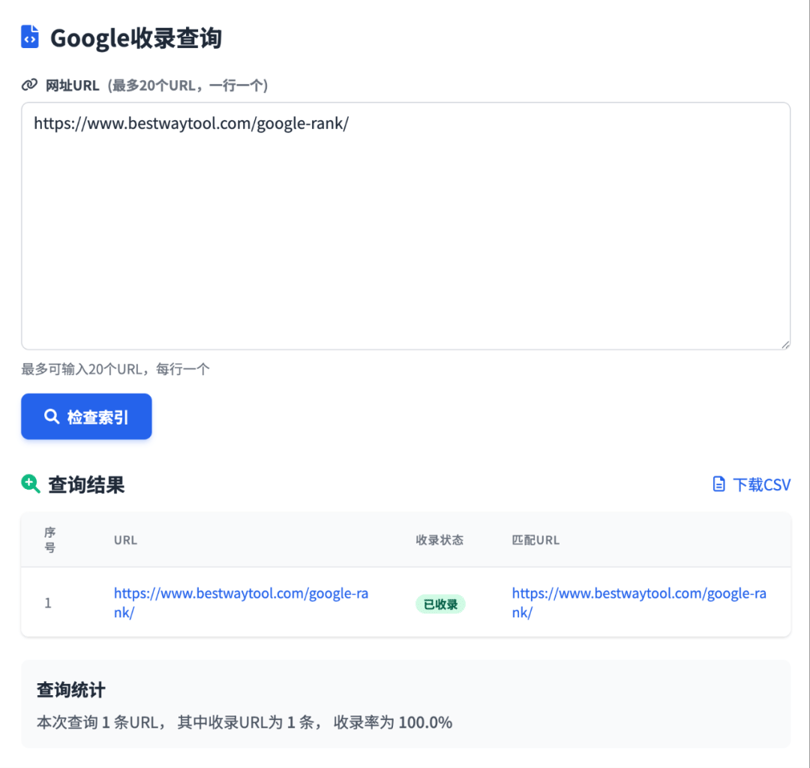Click the green magnifier icon beside 查询结果
810x768 pixels.
click(30, 484)
